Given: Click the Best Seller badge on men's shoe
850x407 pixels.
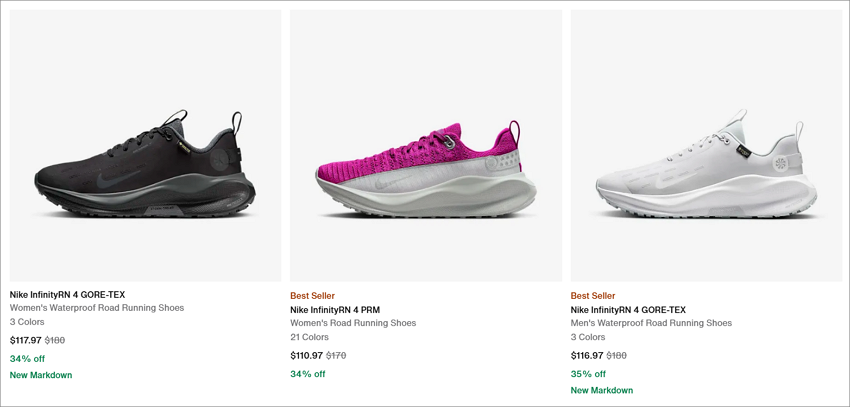Looking at the screenshot, I should 593,296.
